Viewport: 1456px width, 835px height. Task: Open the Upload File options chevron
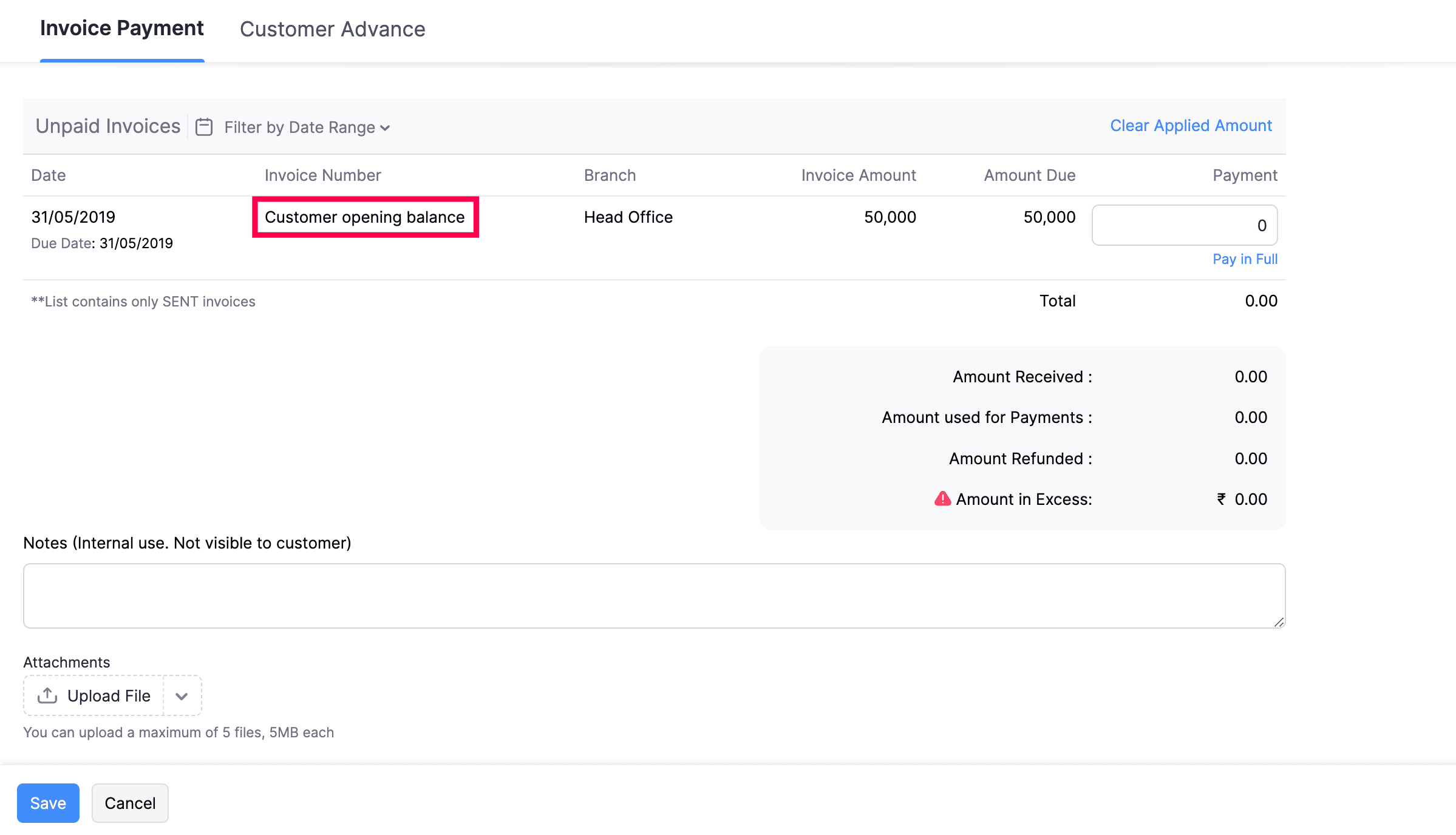pos(182,696)
